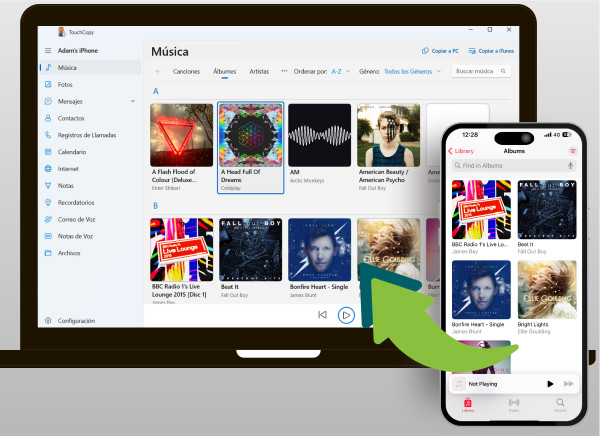Click the back arrow in music toolbar
The height and width of the screenshot is (436, 600).
point(158,71)
